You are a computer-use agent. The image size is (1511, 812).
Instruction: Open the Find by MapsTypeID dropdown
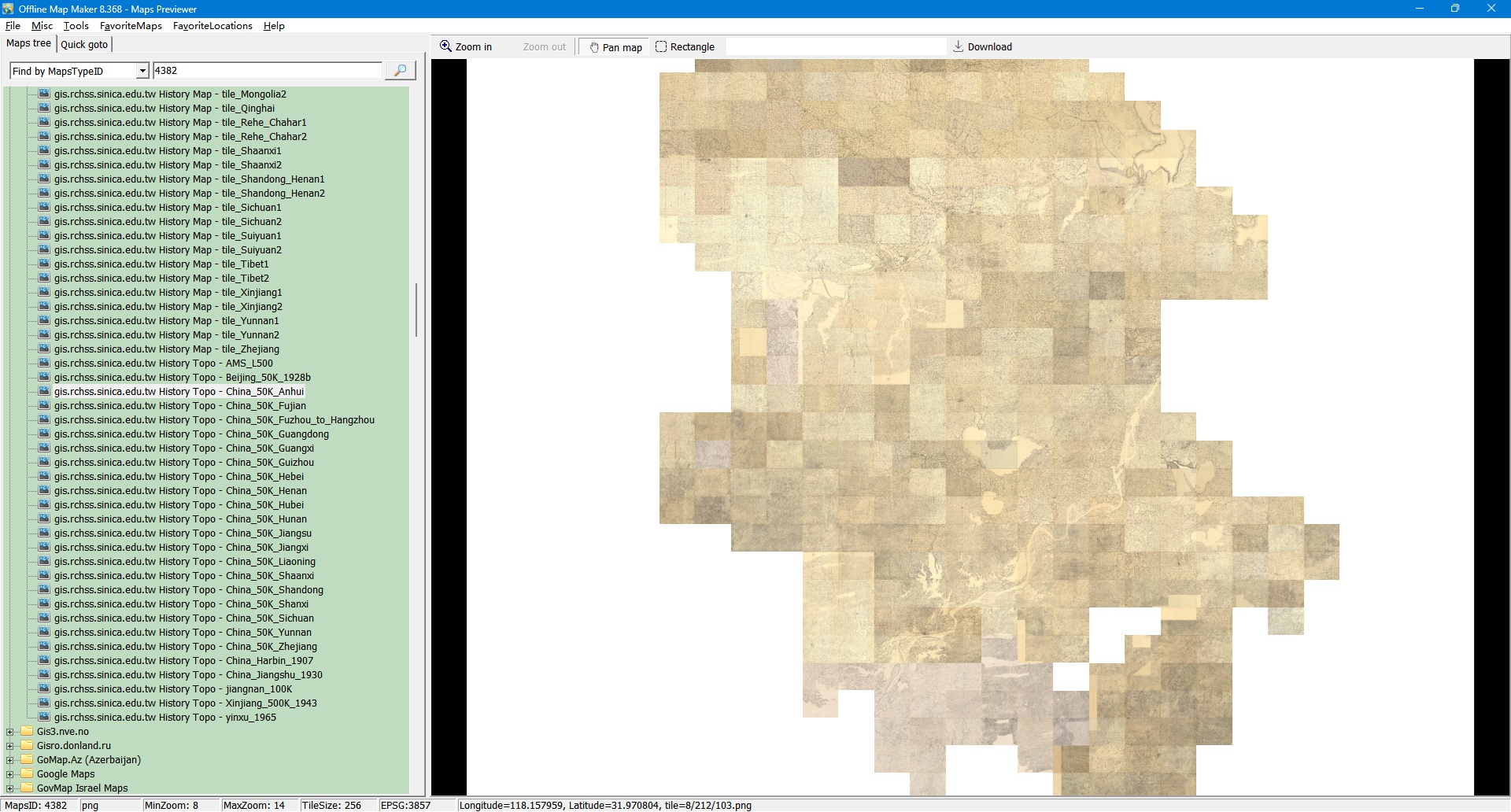click(x=142, y=71)
